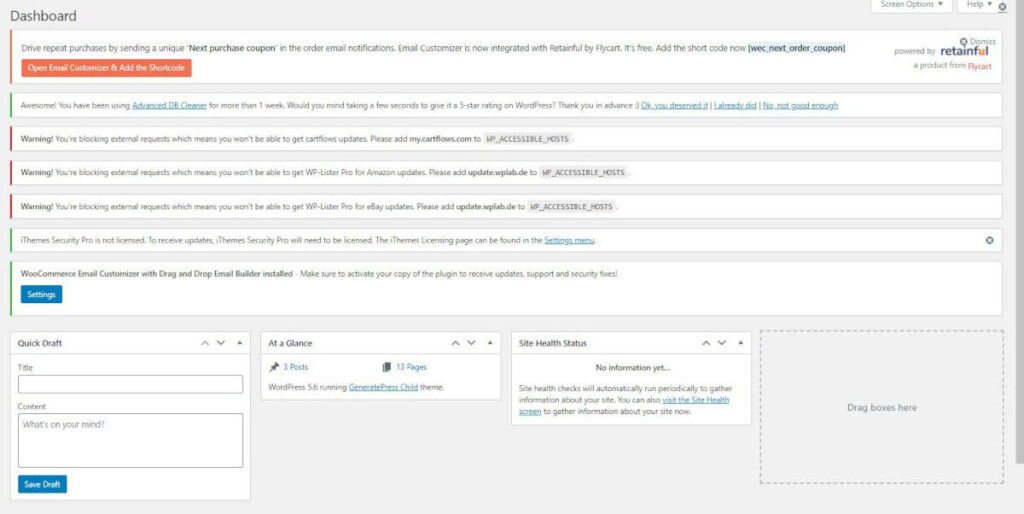Click the [wec_next_order_coupon] shortcode text
Screen dimensions: 1024x514
[x=796, y=48]
